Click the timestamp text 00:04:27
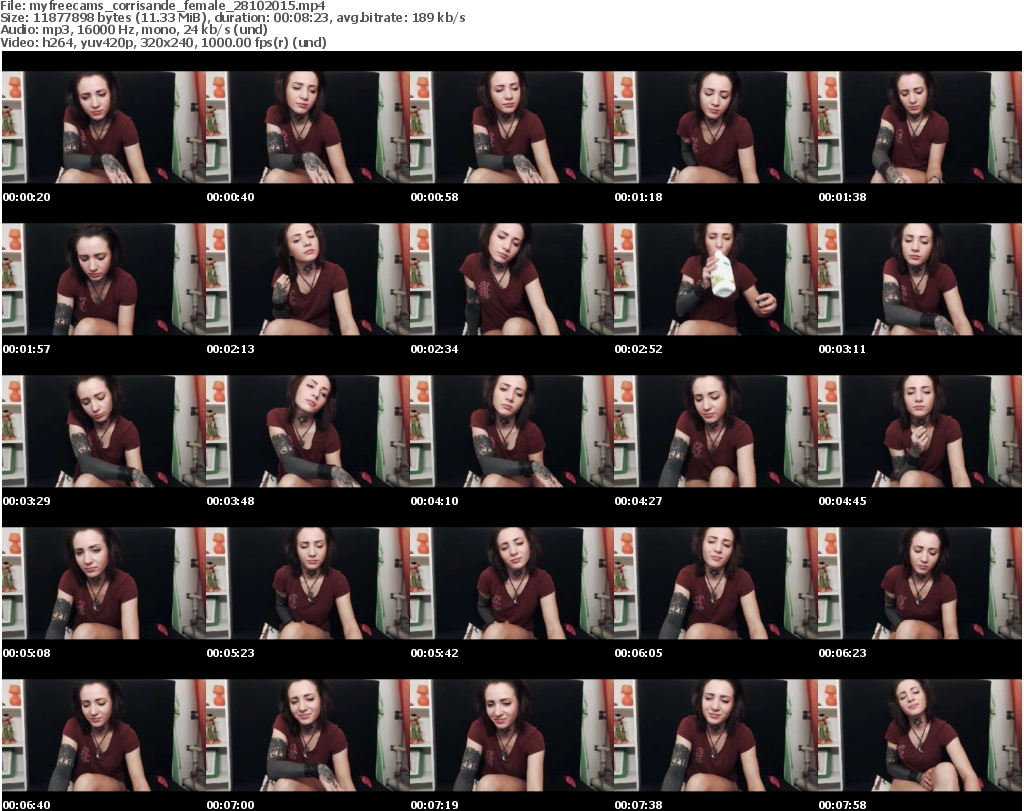Viewport: 1024px width, 811px height. 639,501
